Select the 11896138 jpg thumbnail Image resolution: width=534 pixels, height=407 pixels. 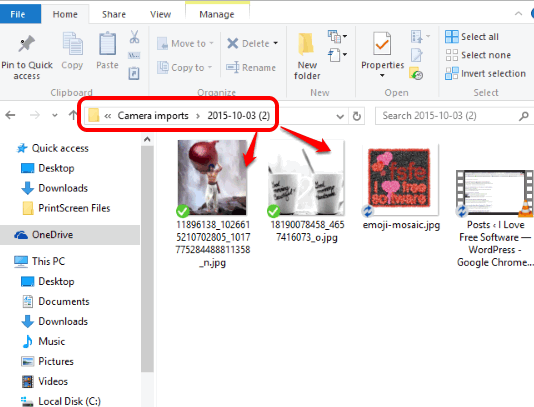(212, 177)
